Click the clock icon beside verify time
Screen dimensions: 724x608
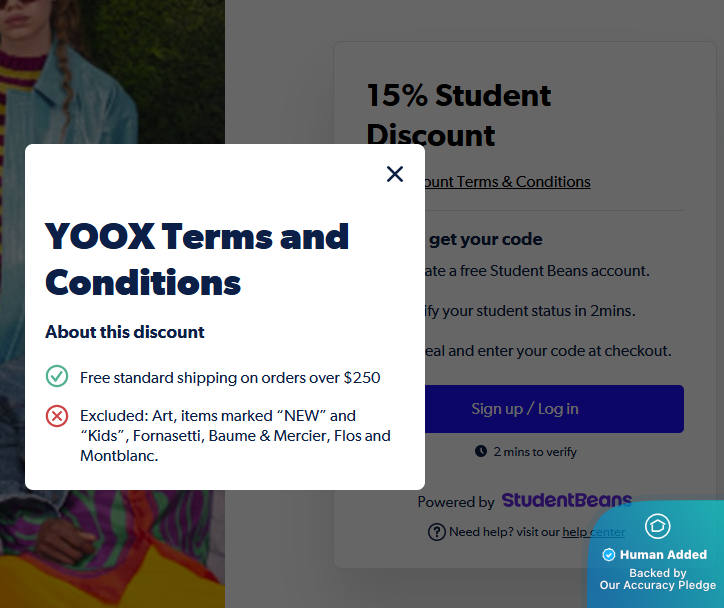481,452
